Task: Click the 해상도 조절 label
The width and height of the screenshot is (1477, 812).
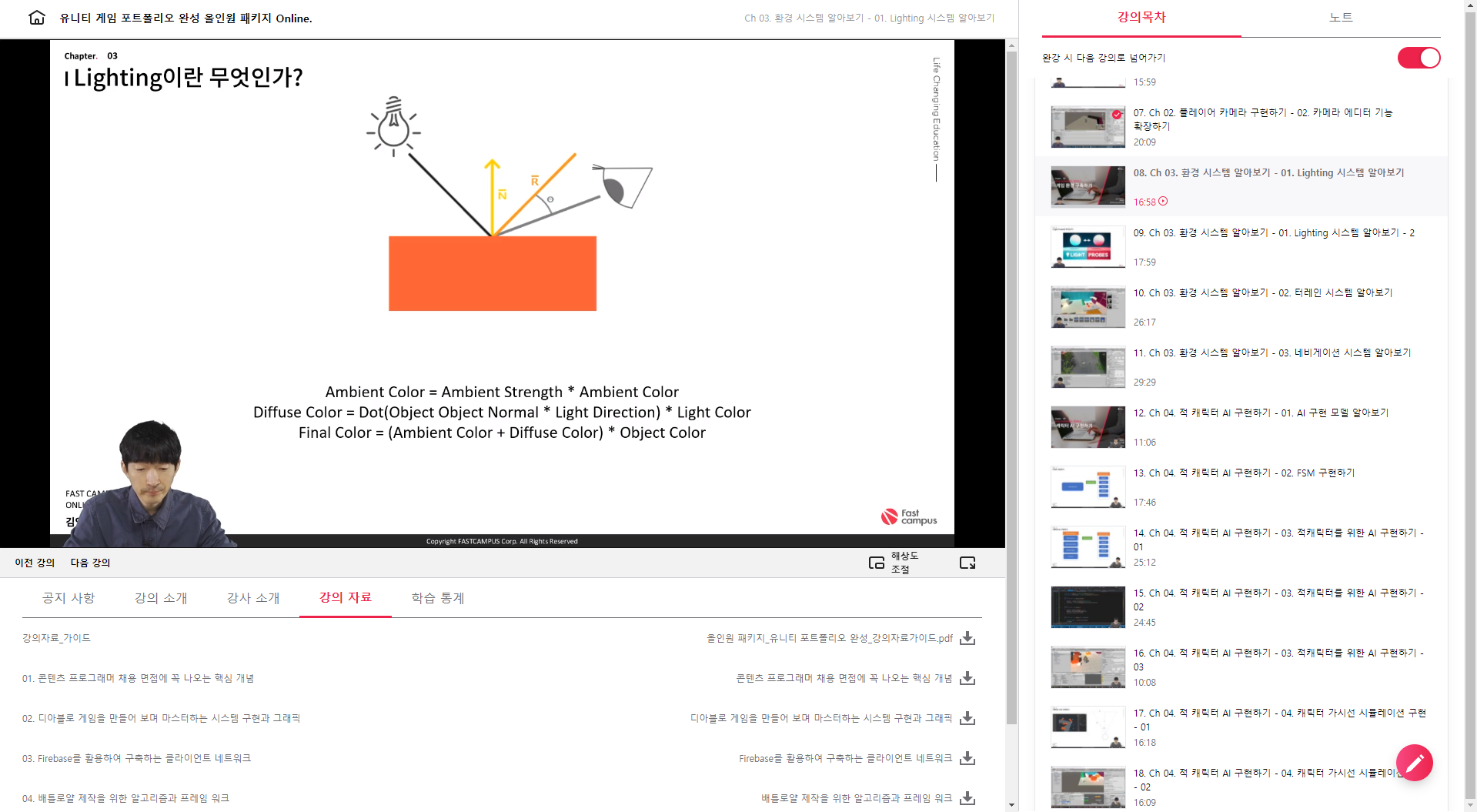Action: pos(905,563)
